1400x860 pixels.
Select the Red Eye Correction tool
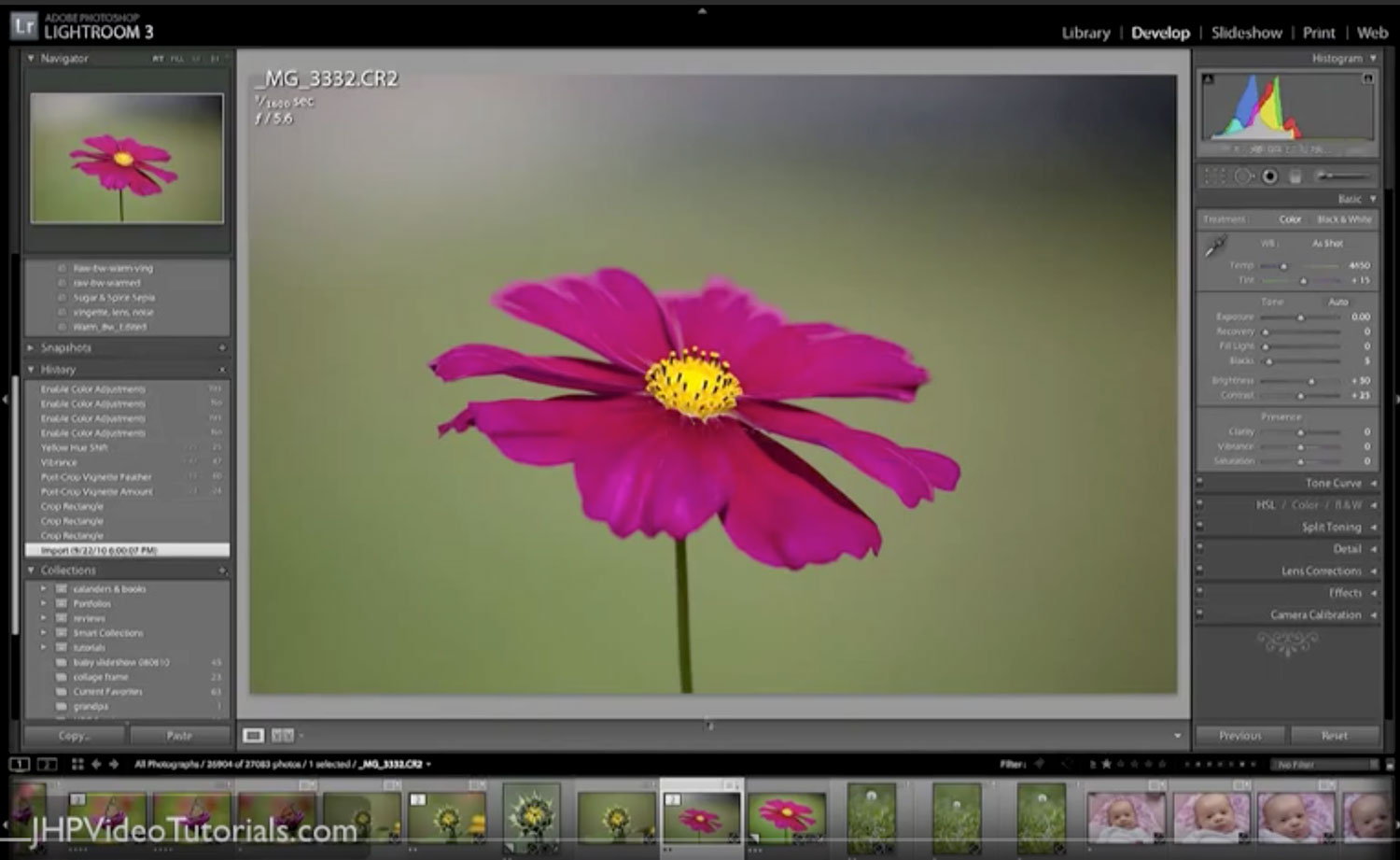tap(1267, 176)
